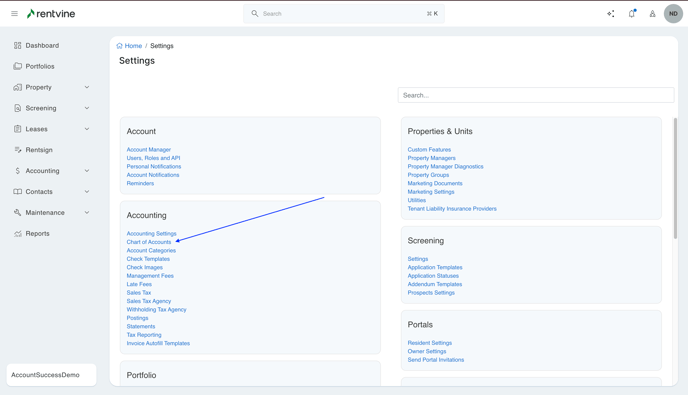Open the AI sparkle icon in header
The height and width of the screenshot is (395, 688).
tap(611, 14)
